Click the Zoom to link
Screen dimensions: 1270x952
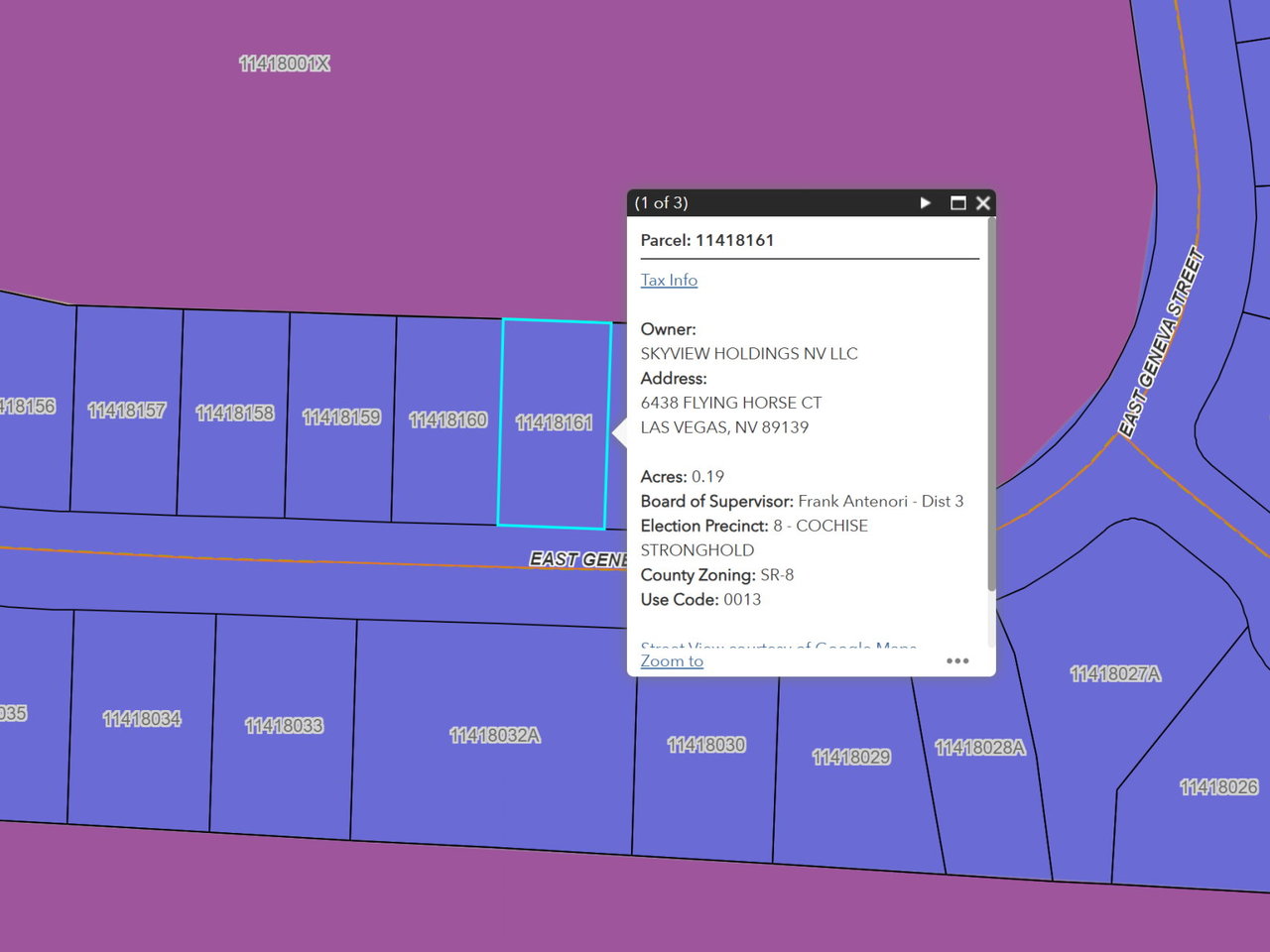(x=672, y=661)
